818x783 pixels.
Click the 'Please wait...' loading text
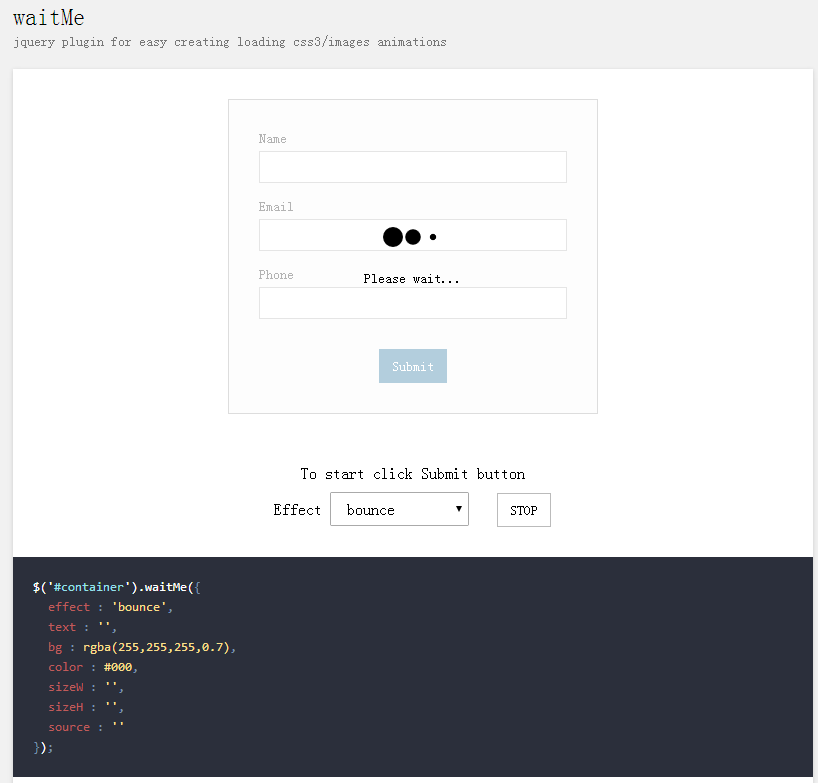(411, 279)
